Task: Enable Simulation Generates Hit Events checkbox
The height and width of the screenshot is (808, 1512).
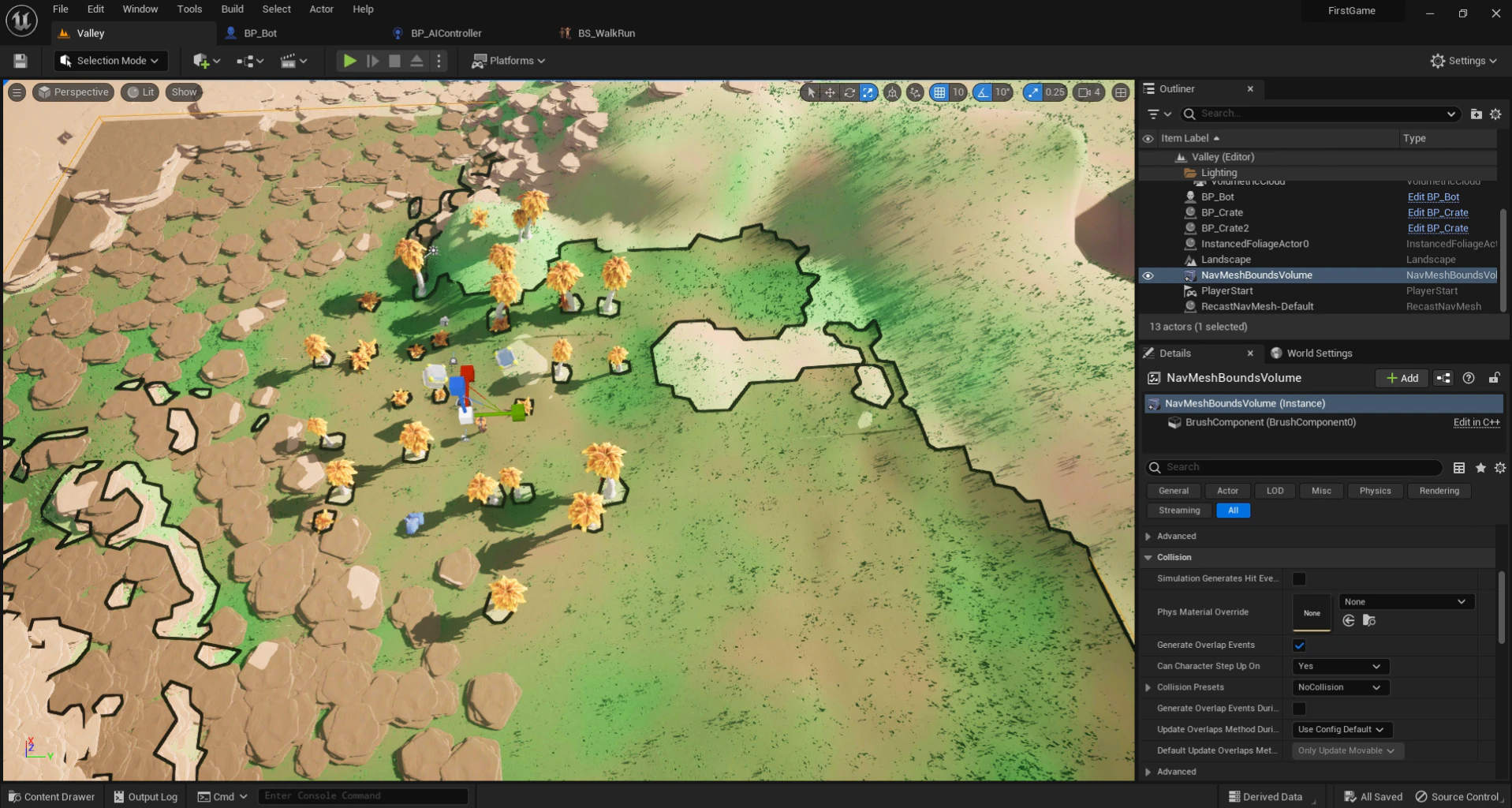Action: click(1299, 579)
